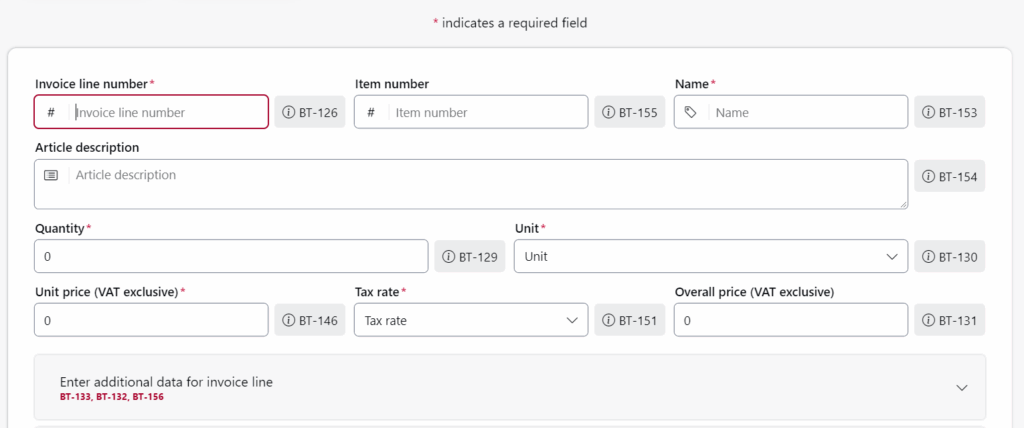Click the text lines icon in Article description

(51, 175)
